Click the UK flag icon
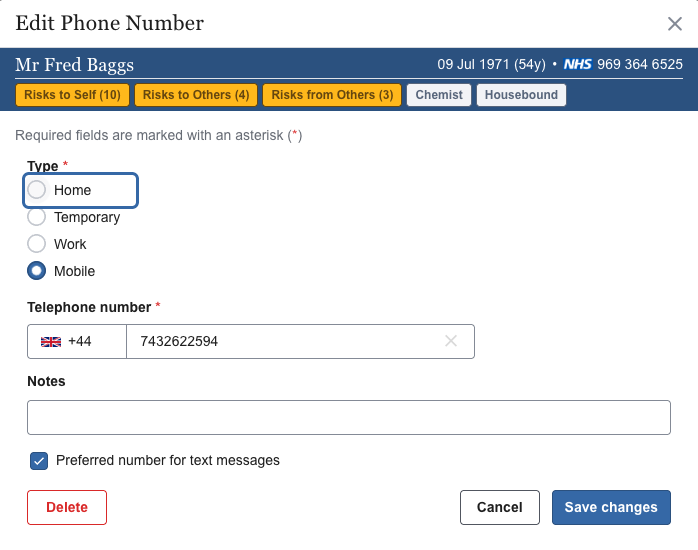Viewport: 698px width, 550px height. 50,342
